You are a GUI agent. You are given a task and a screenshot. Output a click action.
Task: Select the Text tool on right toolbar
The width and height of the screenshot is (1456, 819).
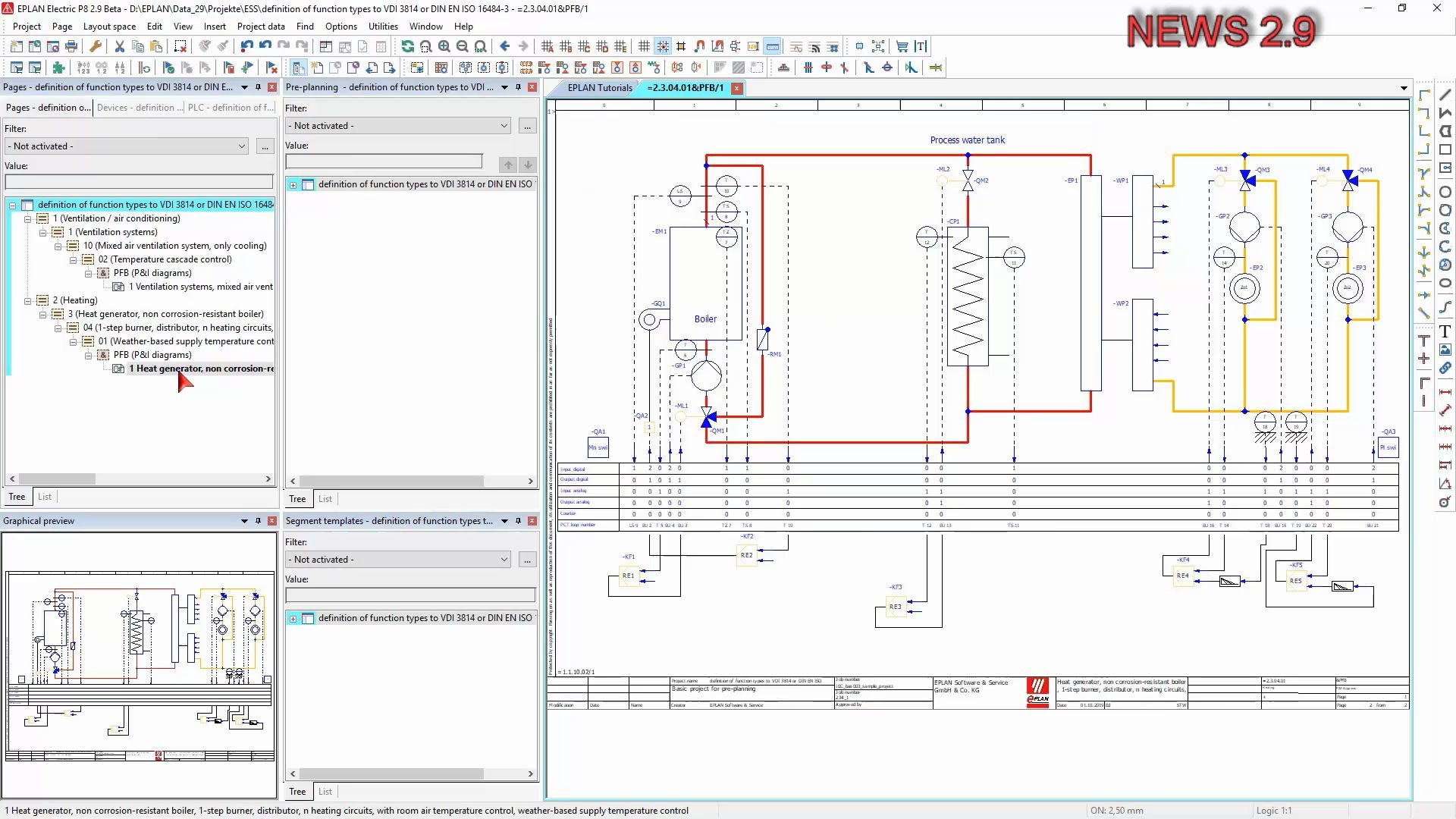click(x=1445, y=332)
